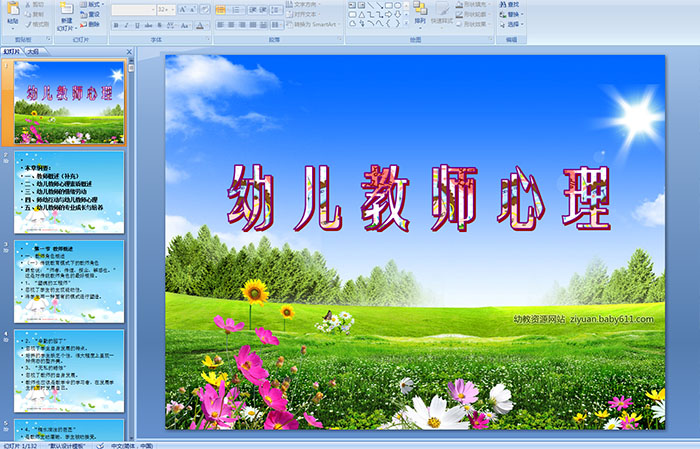
Task: Open Text Direction (文字方向) menu
Action: [x=302, y=4]
